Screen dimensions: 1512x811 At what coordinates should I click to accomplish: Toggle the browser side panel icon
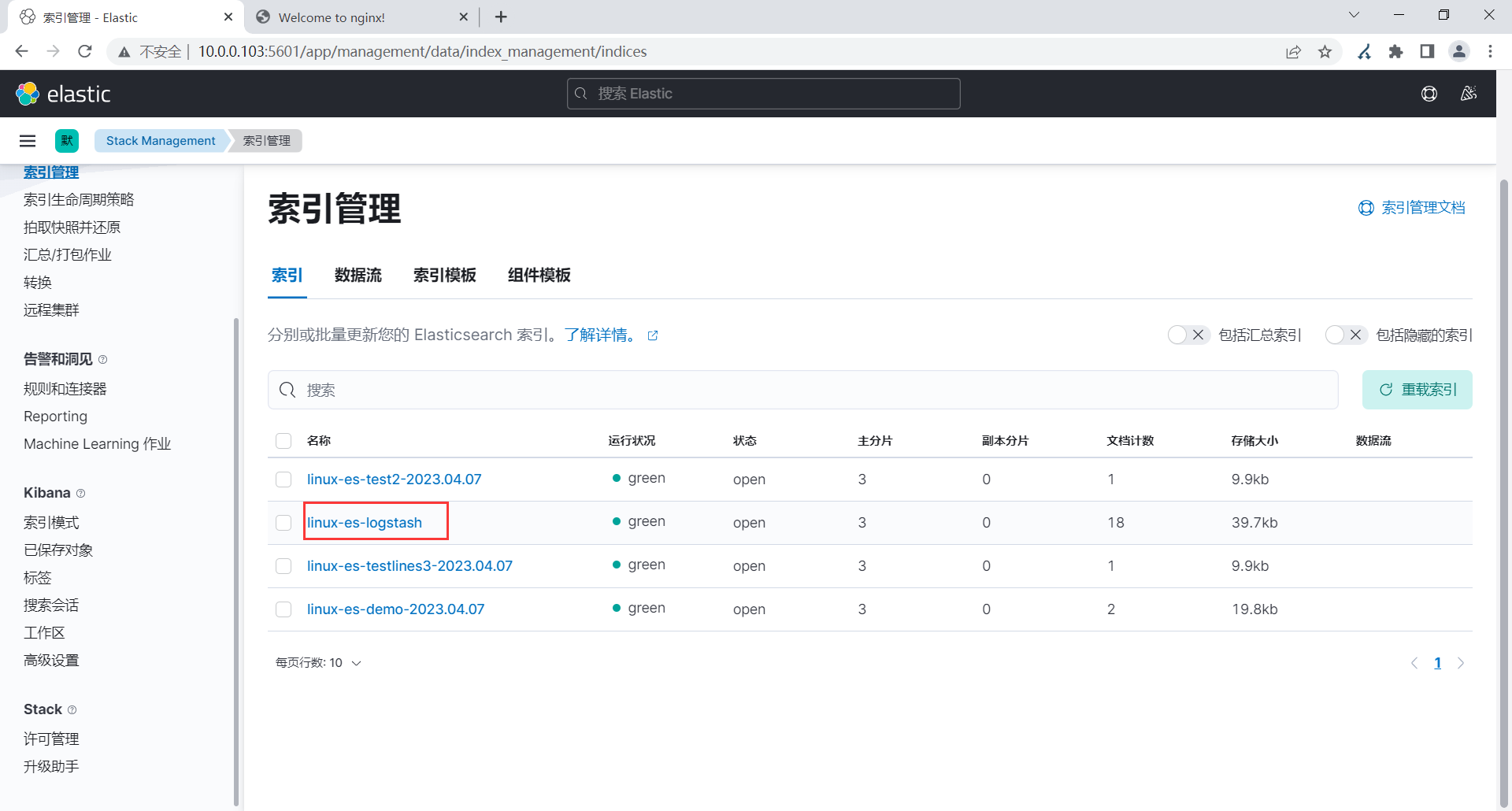click(1427, 51)
